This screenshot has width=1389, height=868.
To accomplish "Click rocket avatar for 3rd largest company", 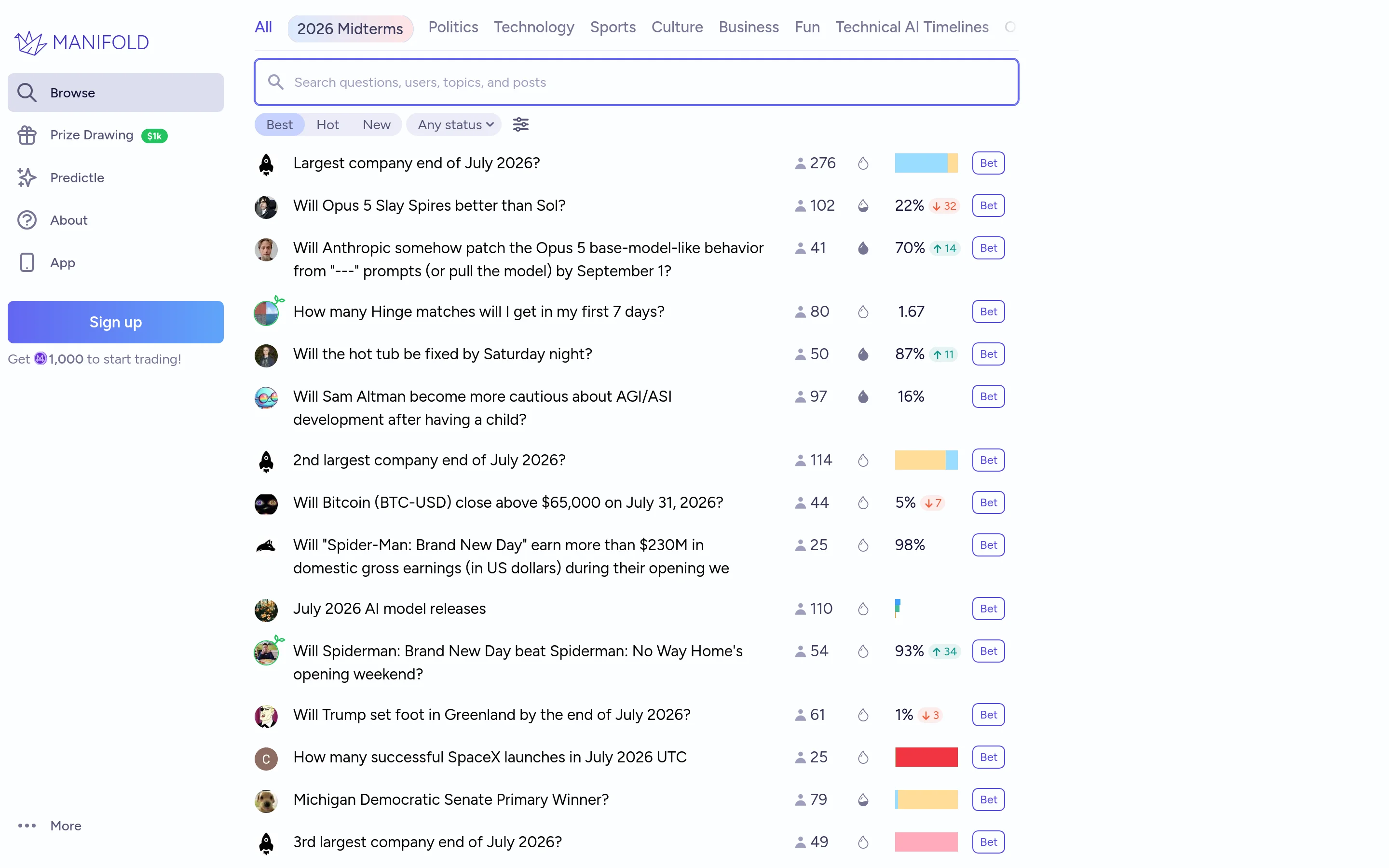I will coord(266,843).
